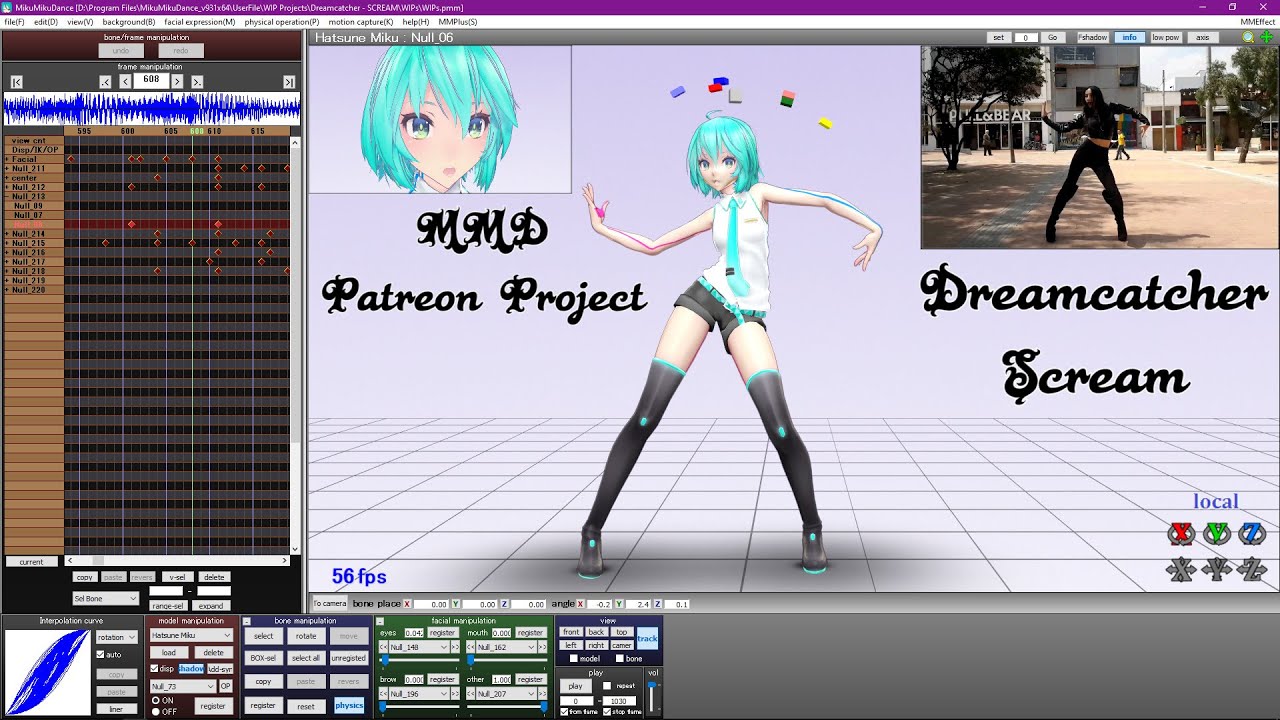The width and height of the screenshot is (1280, 720).
Task: Open the MMEffect menu
Action: (1257, 21)
